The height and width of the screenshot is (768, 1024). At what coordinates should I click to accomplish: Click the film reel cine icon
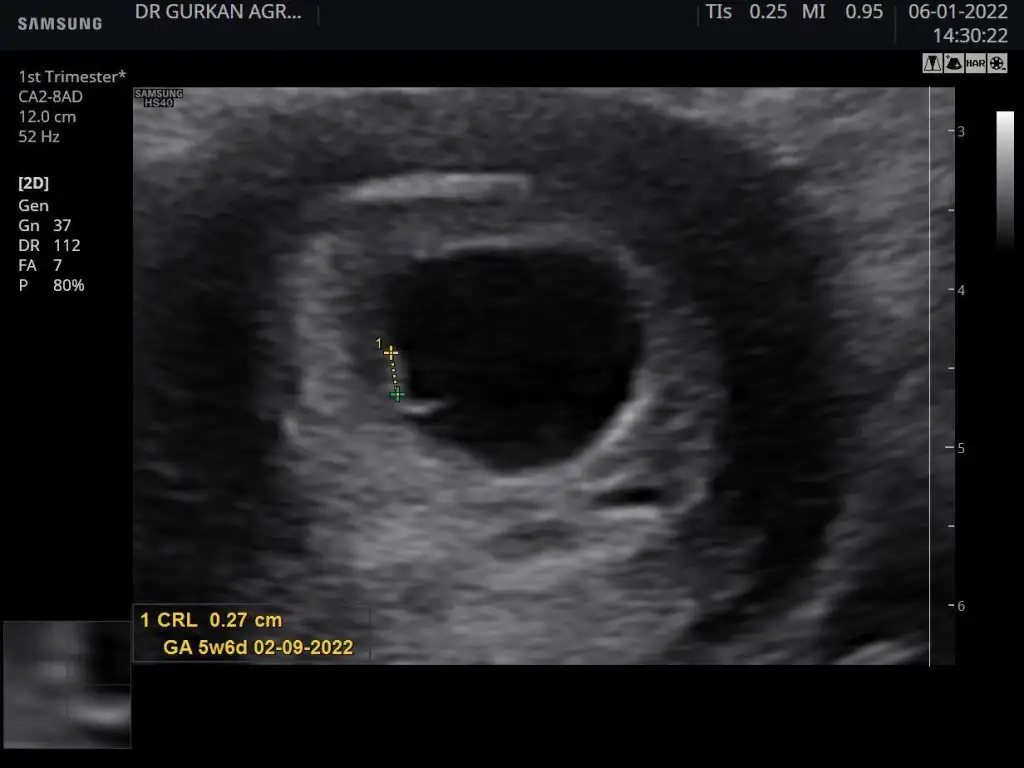pyautogui.click(x=997, y=62)
